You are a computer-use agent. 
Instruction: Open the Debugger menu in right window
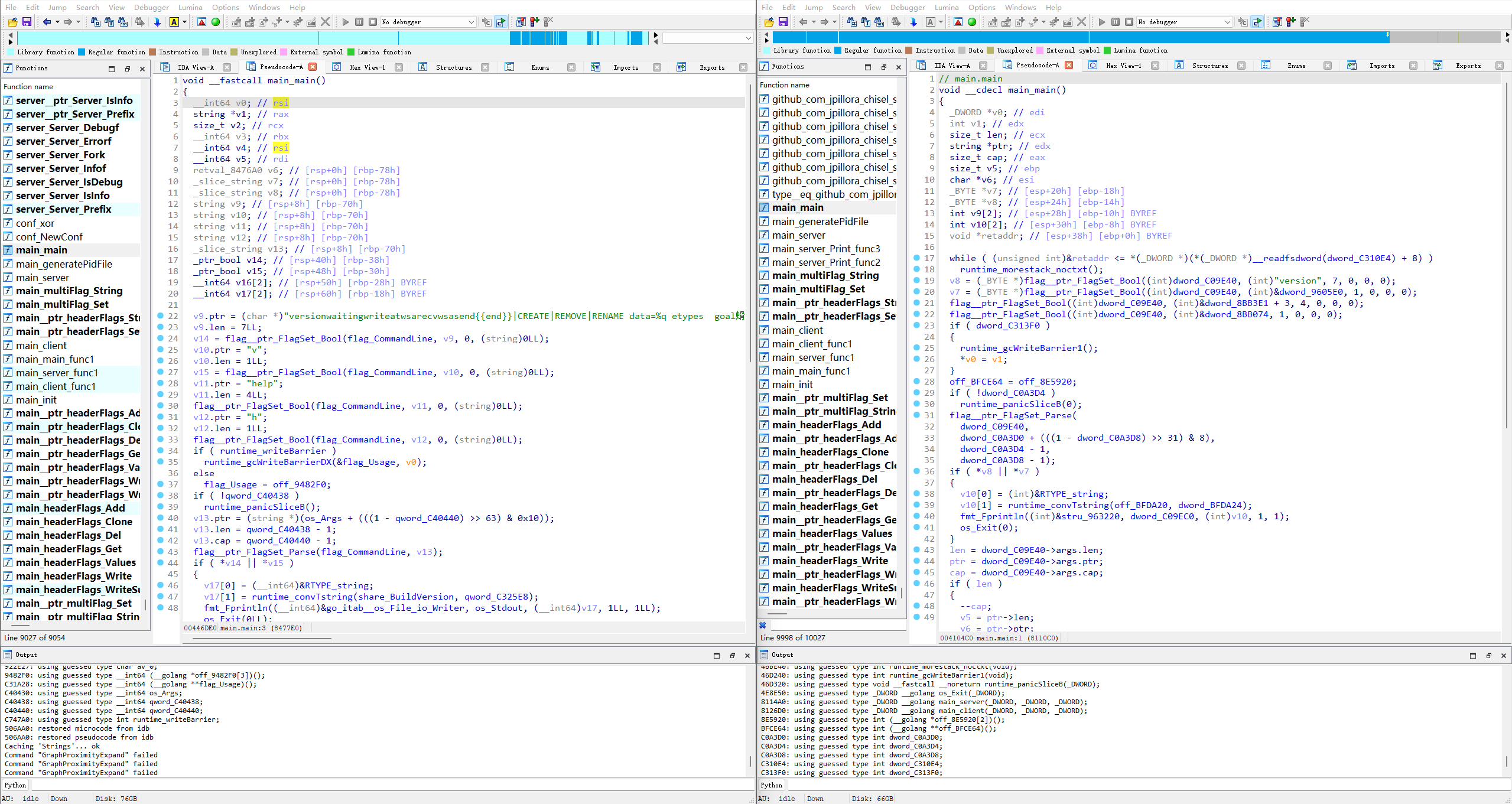(x=908, y=7)
